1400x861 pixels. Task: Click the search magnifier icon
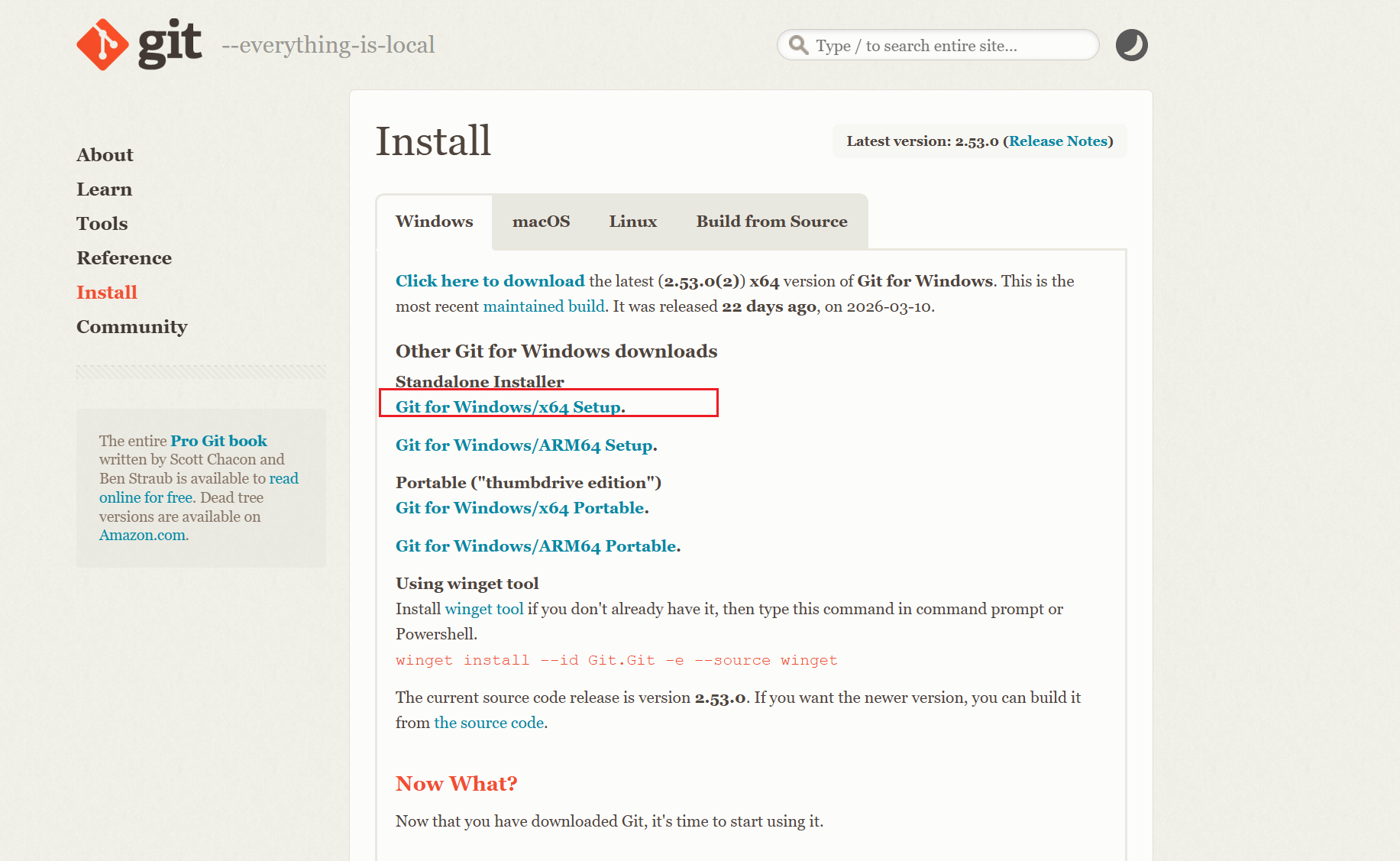(x=798, y=45)
